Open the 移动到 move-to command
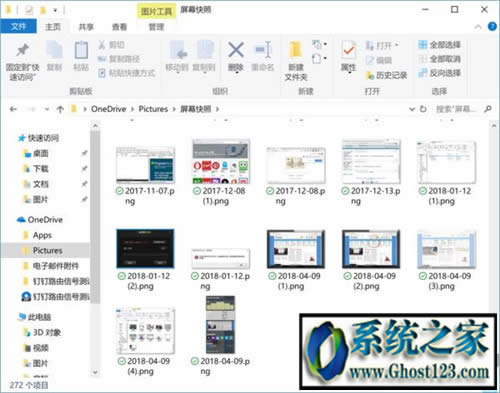Viewport: 500px width, 393px height. click(x=177, y=57)
